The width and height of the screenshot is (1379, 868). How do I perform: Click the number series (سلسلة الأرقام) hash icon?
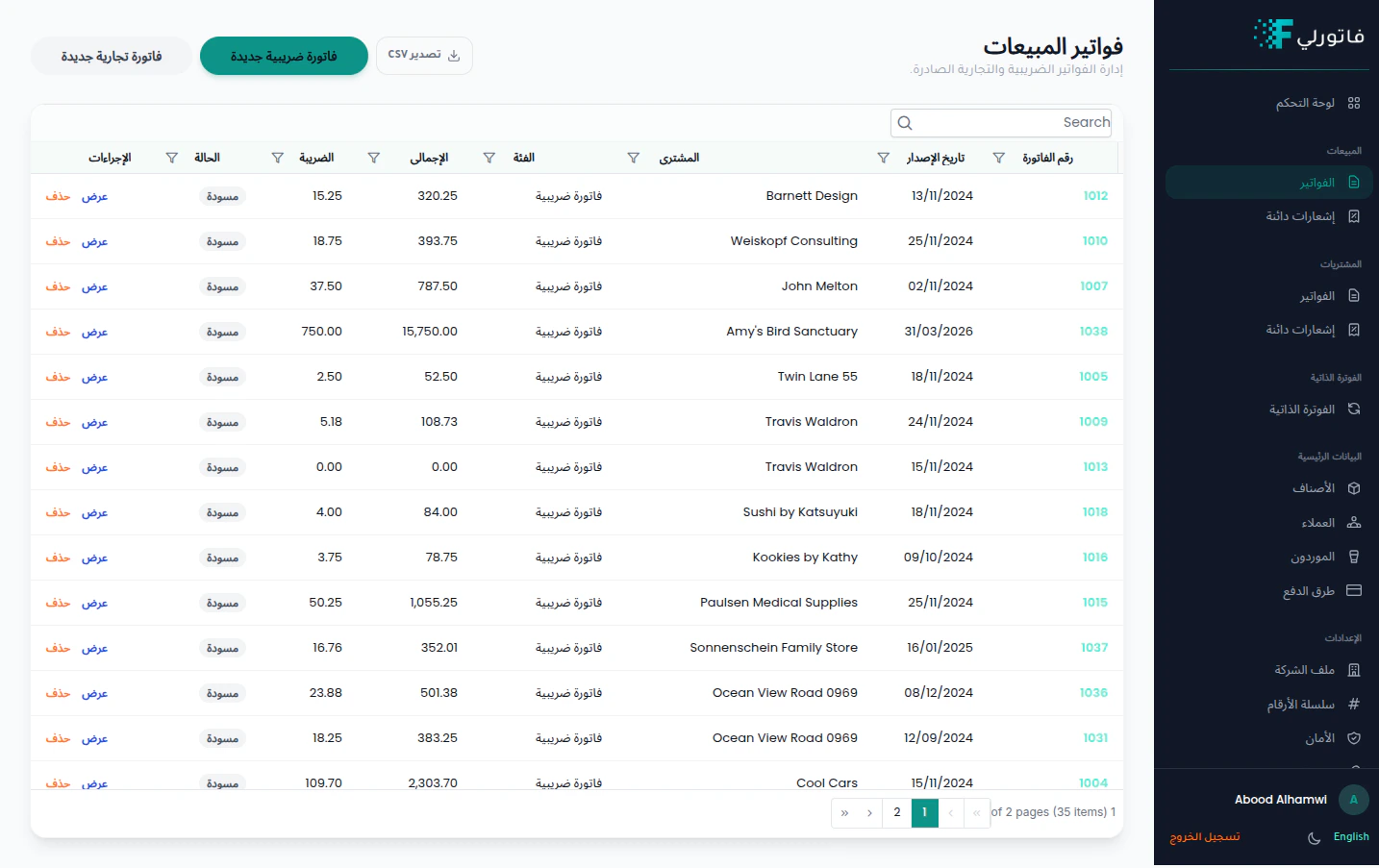click(1354, 705)
